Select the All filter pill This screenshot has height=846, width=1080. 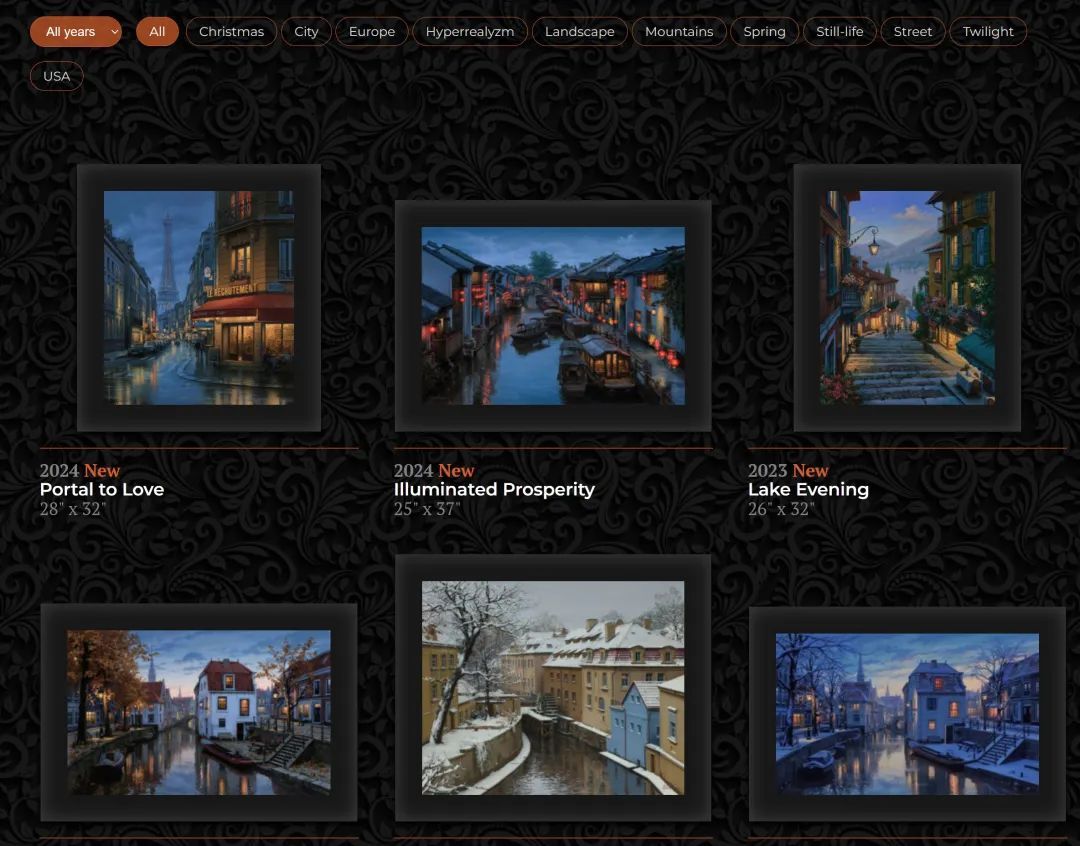[157, 32]
